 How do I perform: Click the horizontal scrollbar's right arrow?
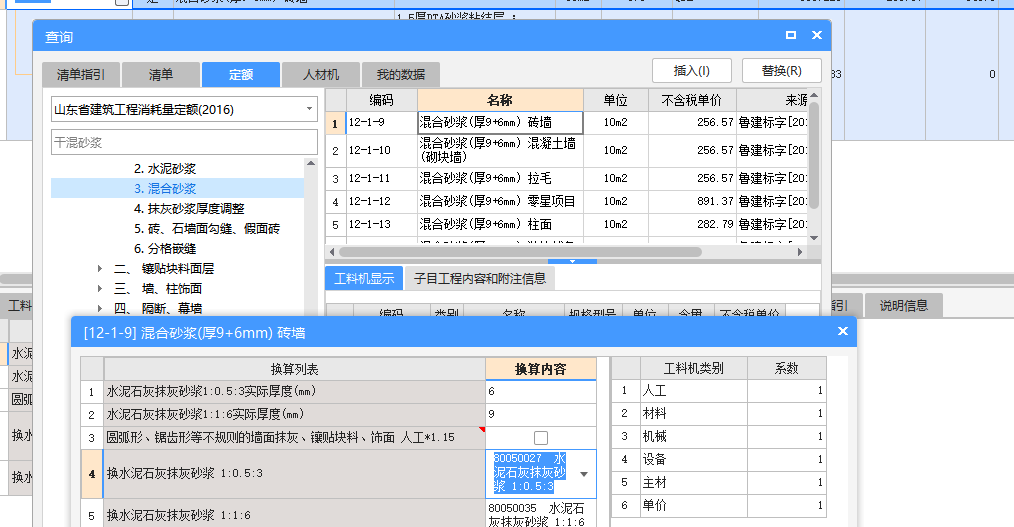(800, 252)
